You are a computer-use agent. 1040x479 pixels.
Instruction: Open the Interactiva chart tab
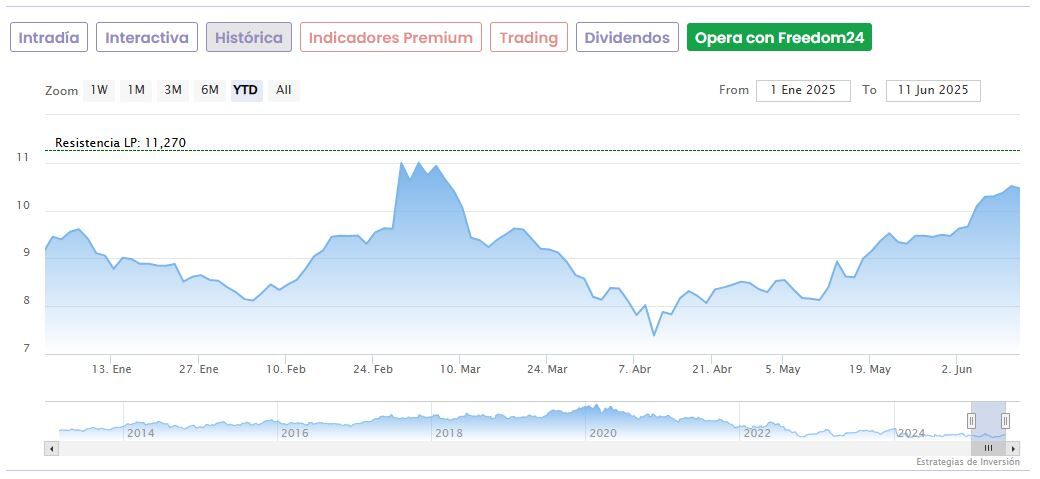tap(147, 38)
